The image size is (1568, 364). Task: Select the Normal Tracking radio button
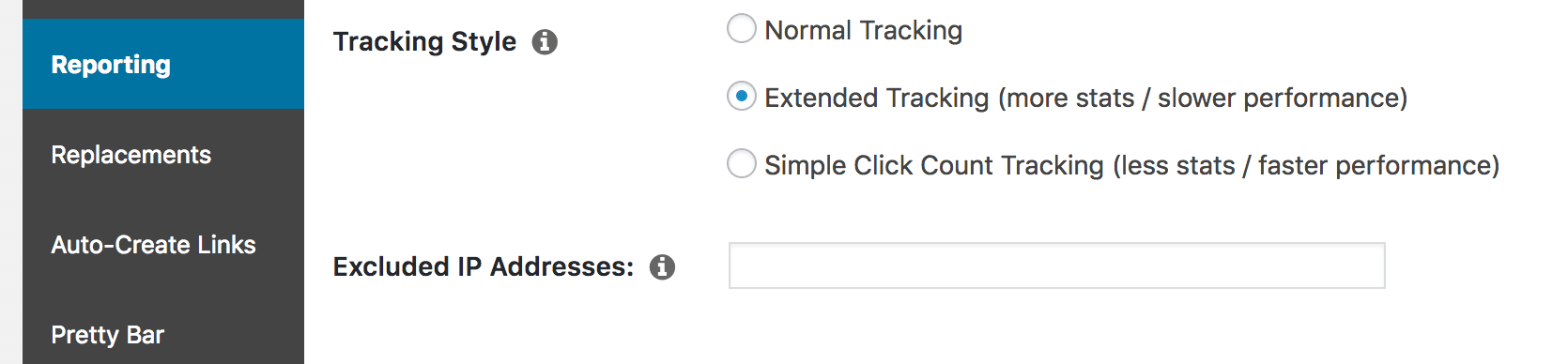742,29
